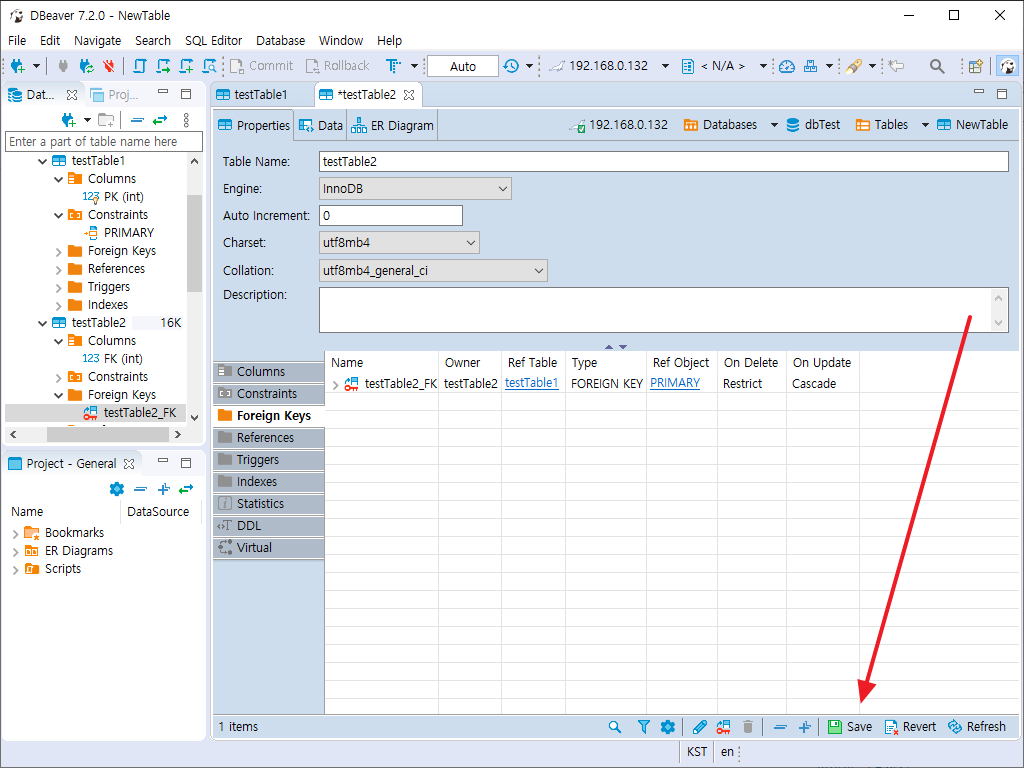Open the Tables breadcrumb dropdown arrow
1024x768 pixels.
point(925,125)
